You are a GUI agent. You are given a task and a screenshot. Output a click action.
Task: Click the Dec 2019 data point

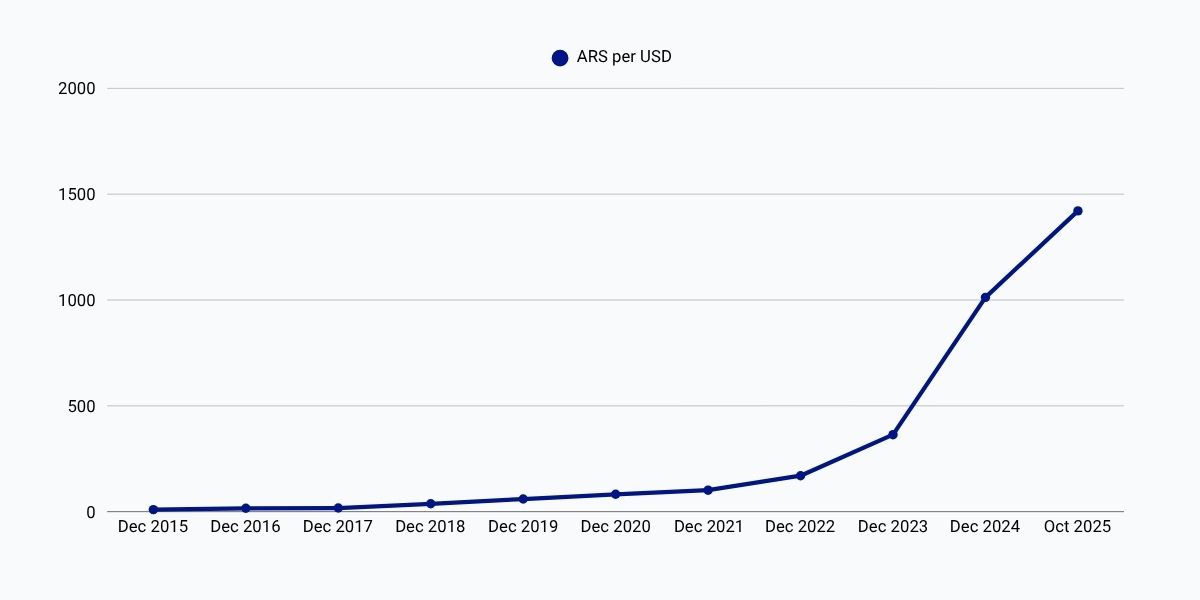pyautogui.click(x=523, y=498)
